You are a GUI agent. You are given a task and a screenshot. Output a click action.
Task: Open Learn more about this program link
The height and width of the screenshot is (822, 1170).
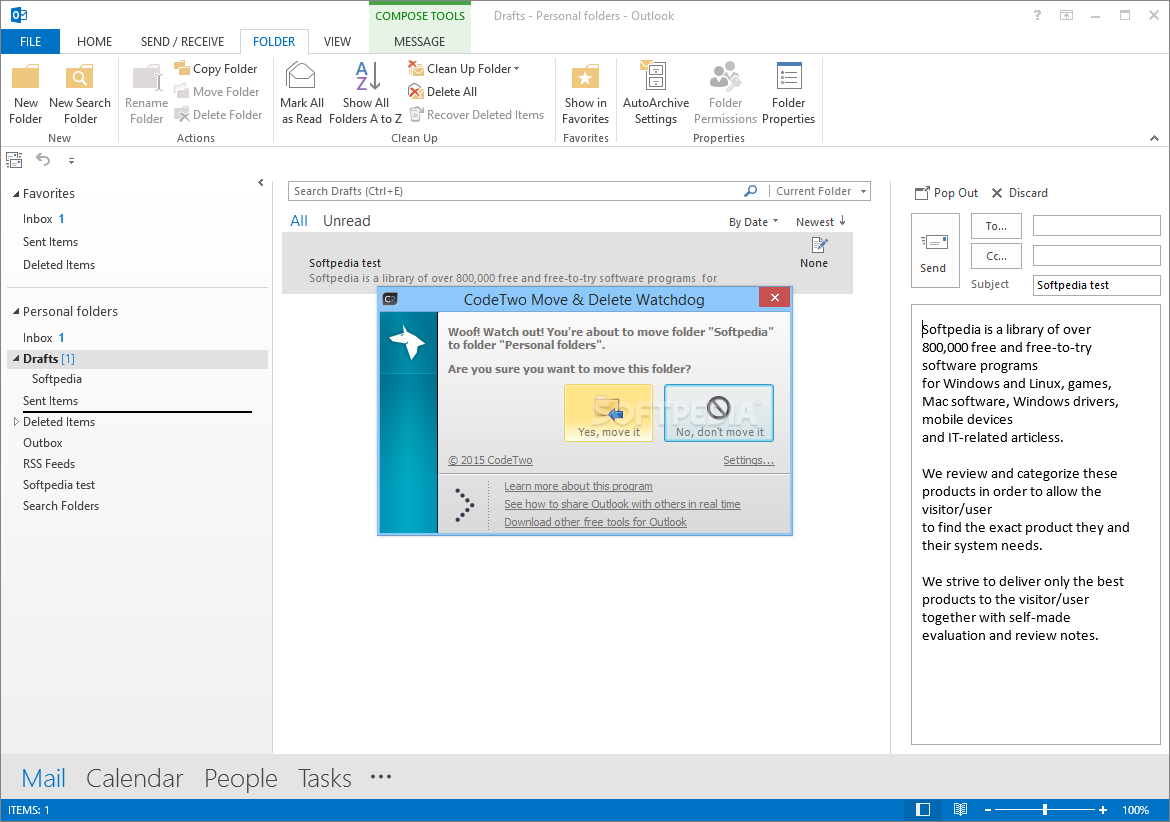(x=578, y=486)
